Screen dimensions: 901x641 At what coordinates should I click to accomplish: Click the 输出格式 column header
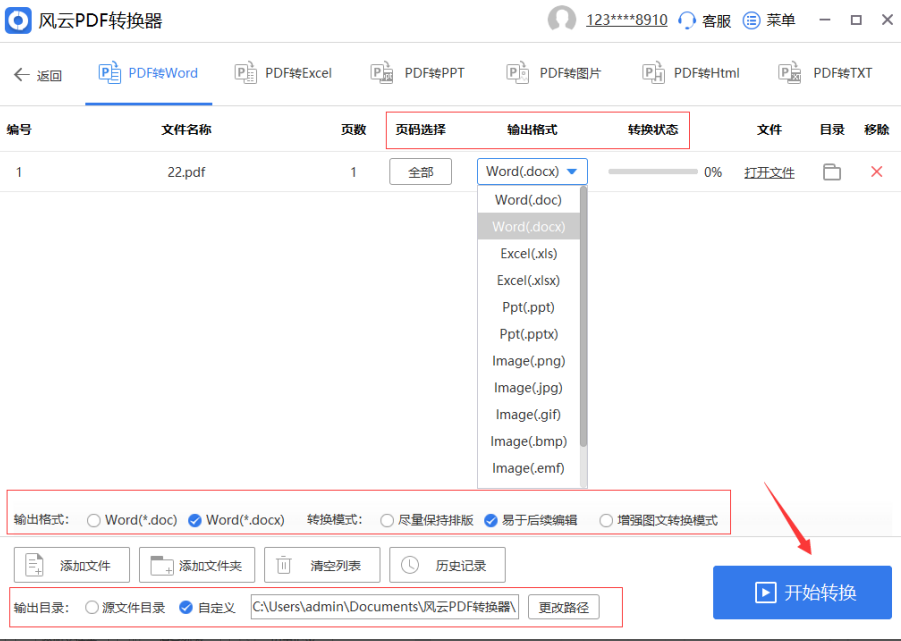click(x=532, y=130)
